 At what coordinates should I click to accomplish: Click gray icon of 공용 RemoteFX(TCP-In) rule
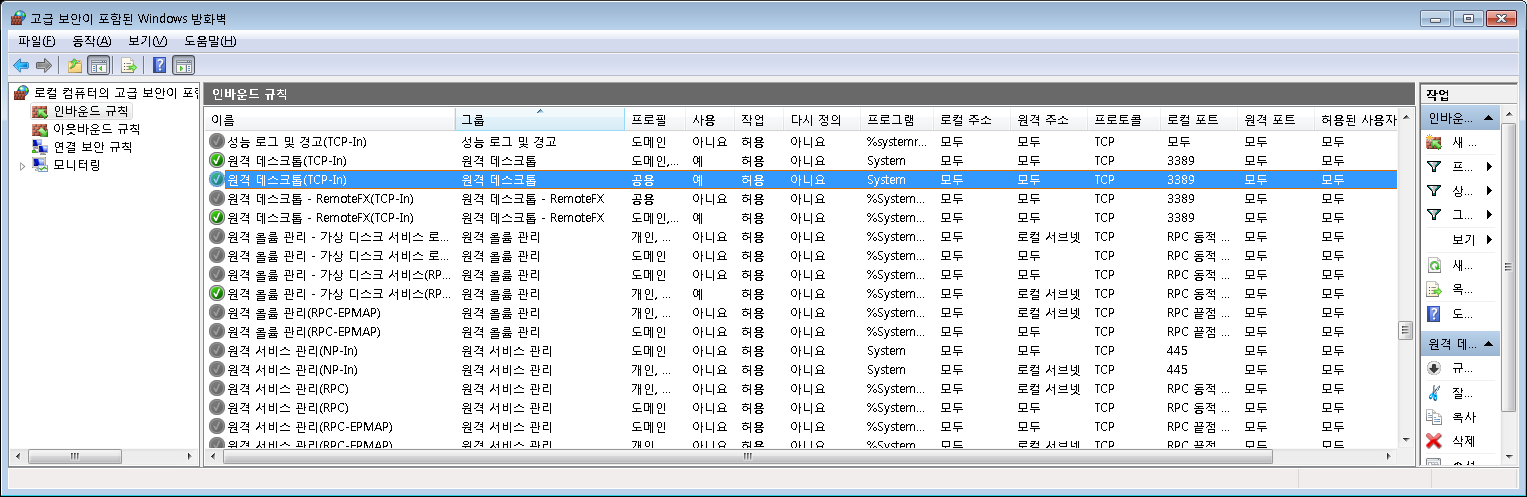tap(217, 198)
